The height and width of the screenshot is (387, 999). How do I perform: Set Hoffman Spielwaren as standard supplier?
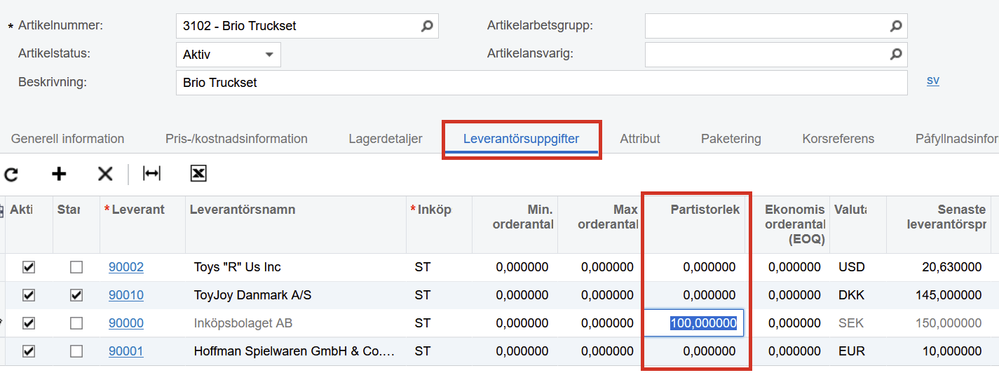click(x=76, y=351)
